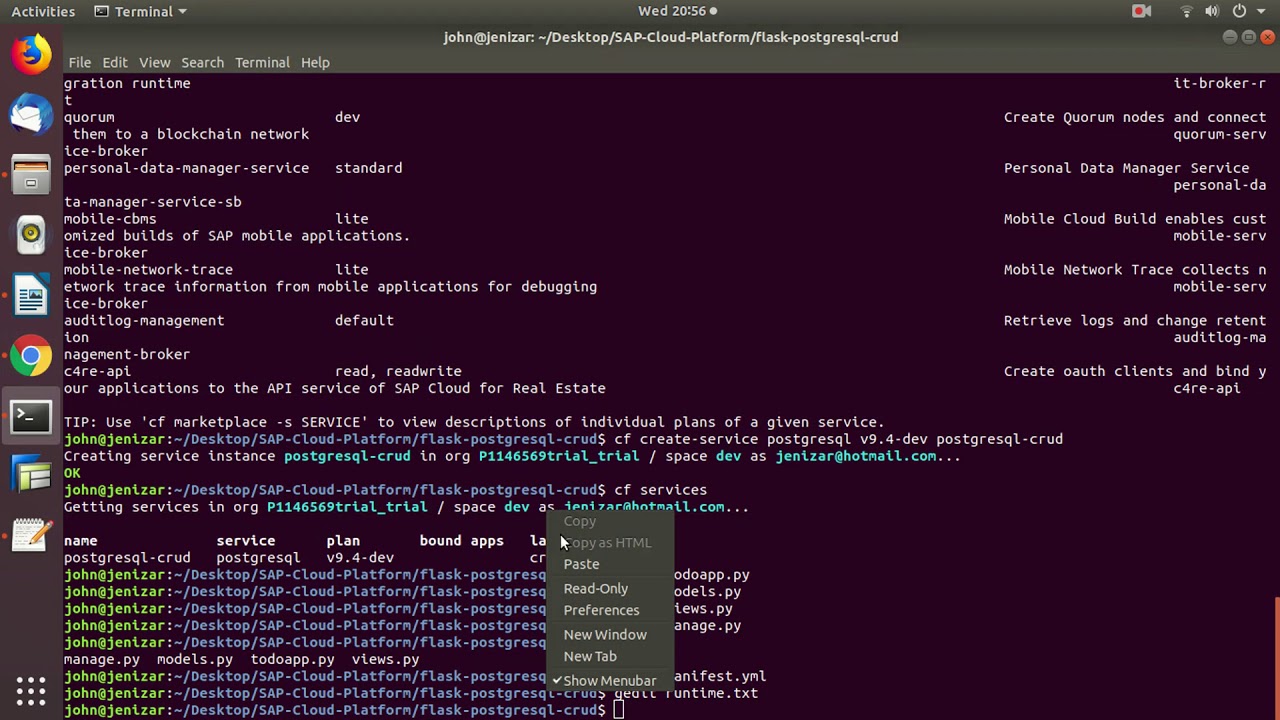
Task: Open the File menu
Action: click(x=80, y=62)
